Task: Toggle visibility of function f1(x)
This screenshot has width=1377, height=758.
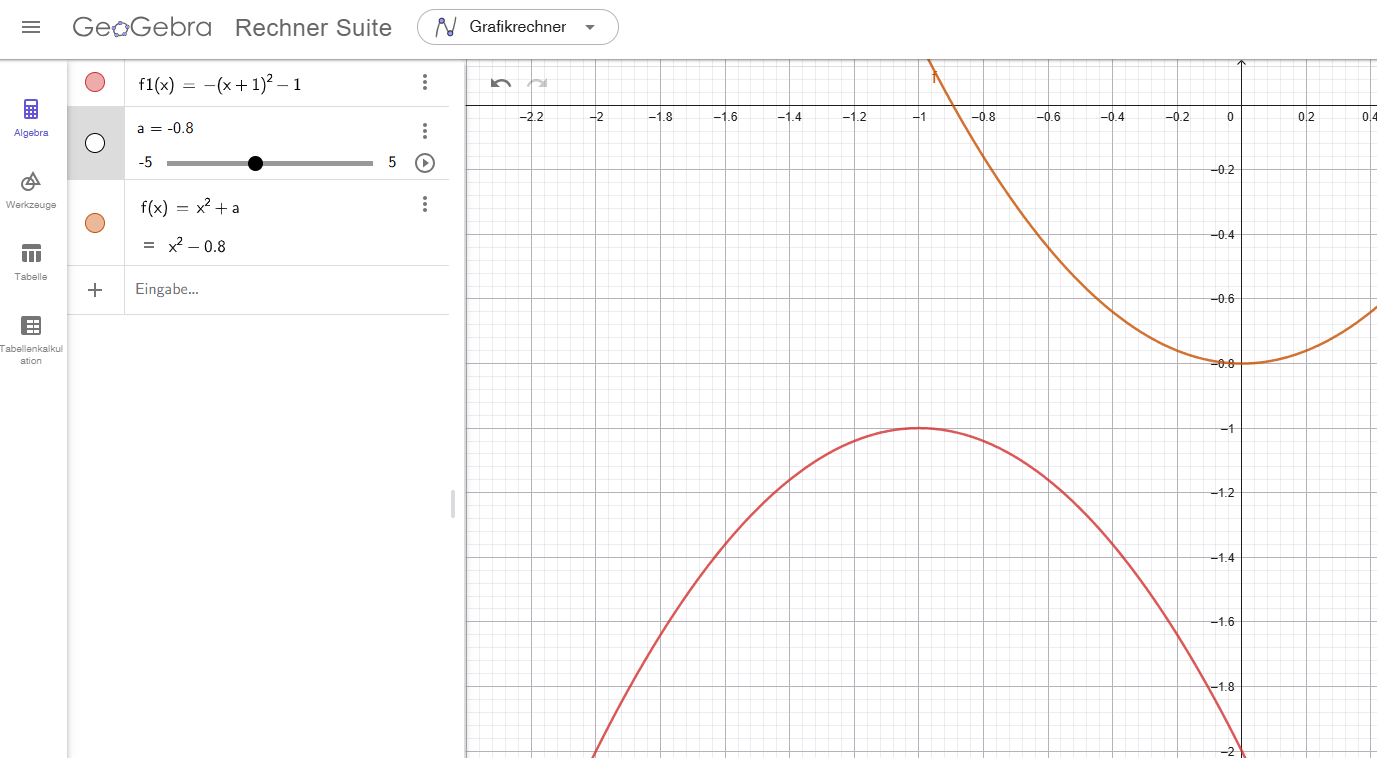Action: 95,82
